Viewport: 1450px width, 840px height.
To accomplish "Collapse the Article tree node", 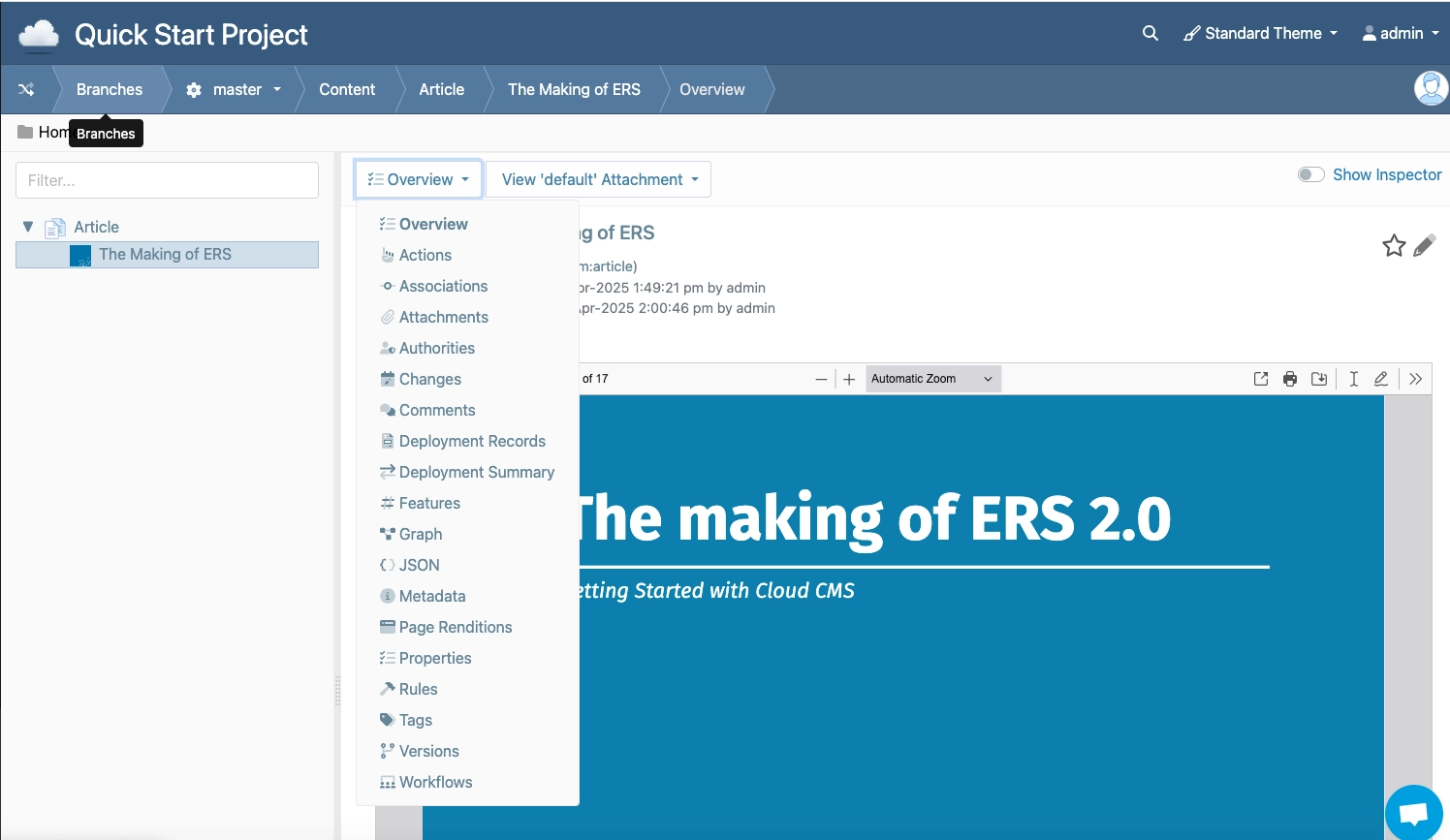I will [28, 227].
